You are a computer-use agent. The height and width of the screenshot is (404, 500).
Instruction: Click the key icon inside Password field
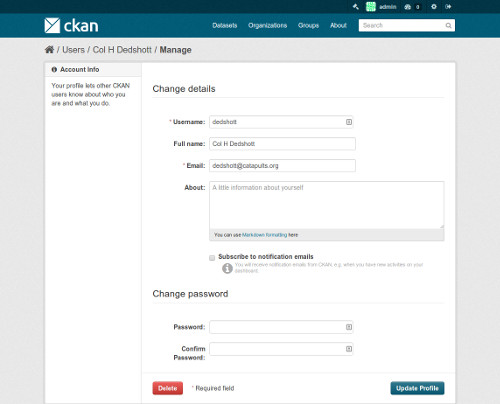(x=349, y=327)
